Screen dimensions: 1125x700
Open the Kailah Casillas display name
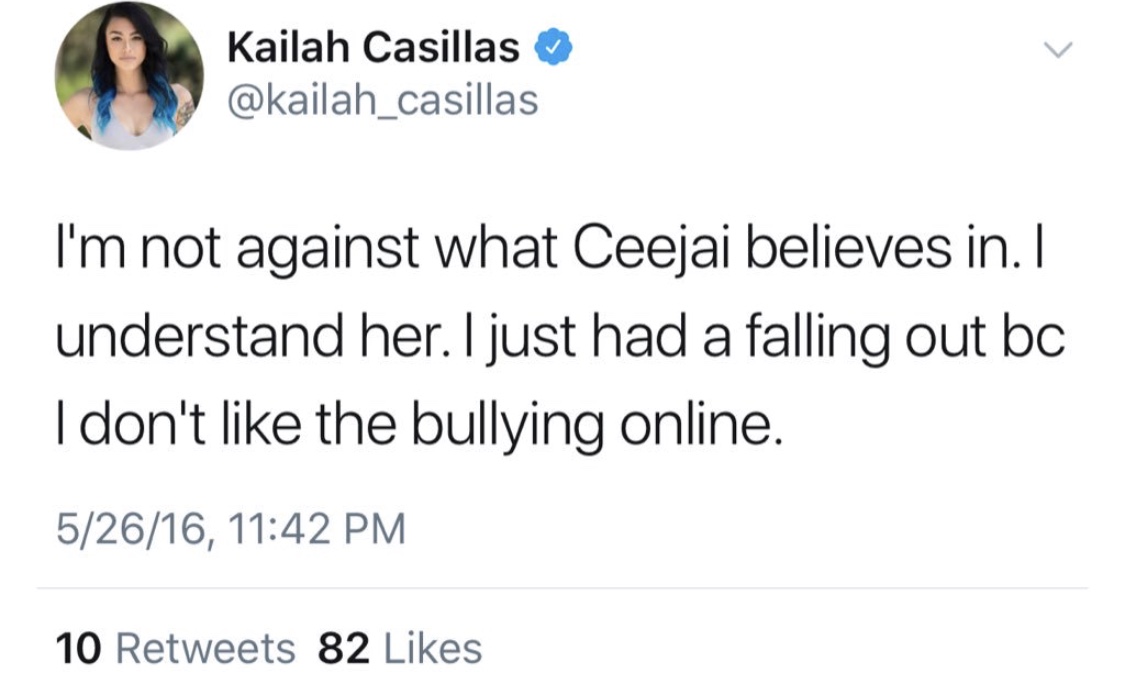(373, 48)
